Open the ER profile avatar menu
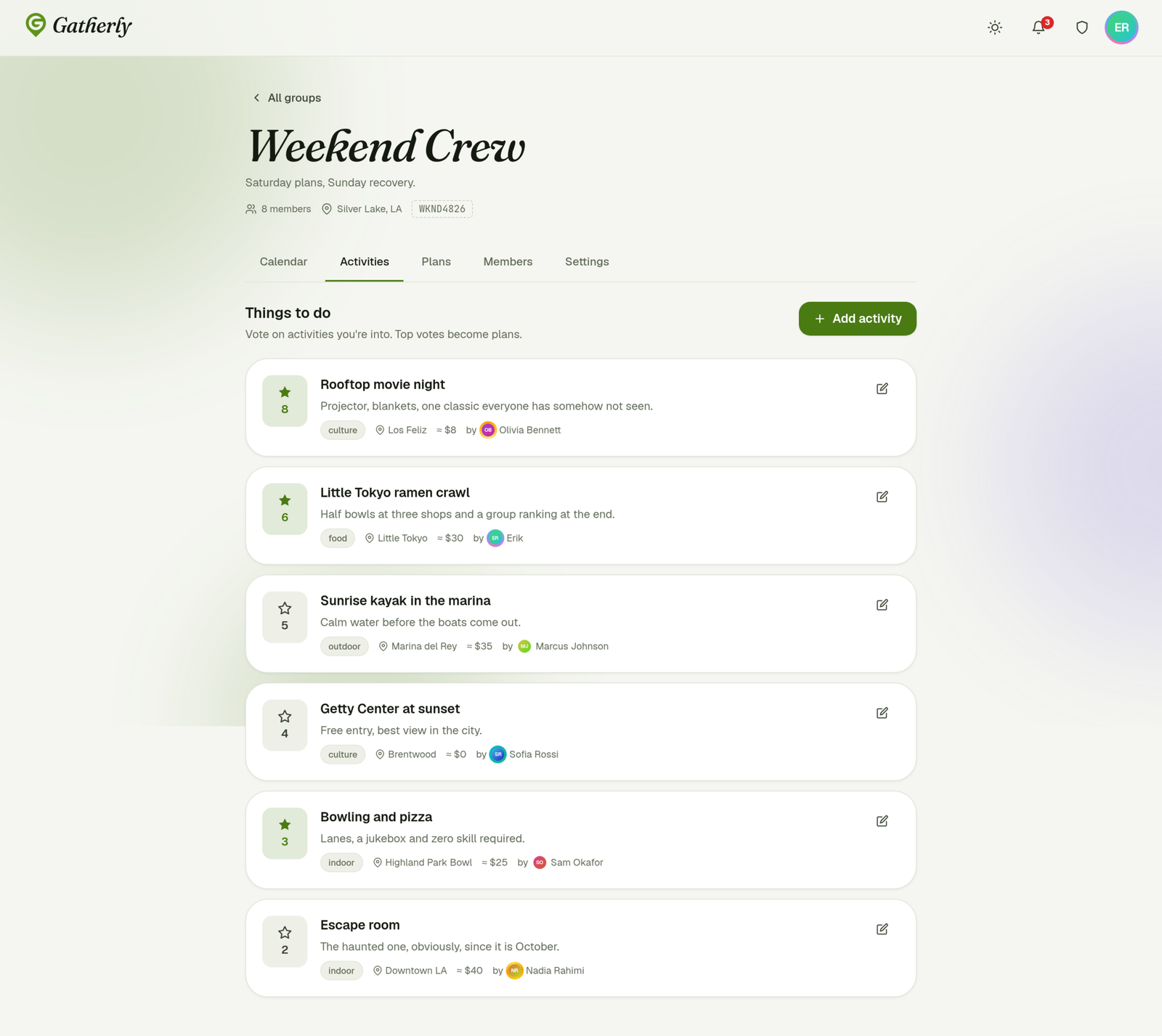This screenshot has width=1162, height=1036. pos(1121,28)
